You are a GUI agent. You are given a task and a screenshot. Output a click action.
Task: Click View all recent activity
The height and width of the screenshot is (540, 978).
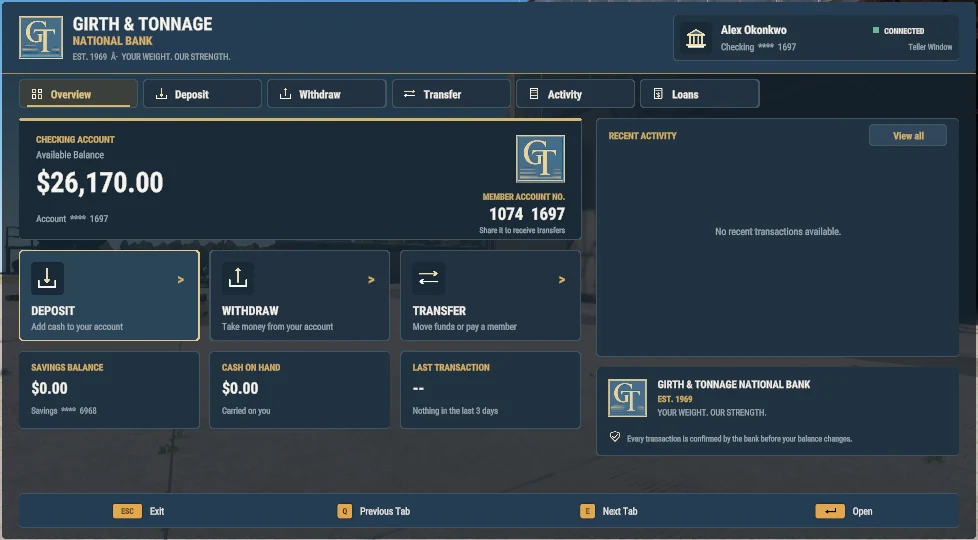click(908, 135)
